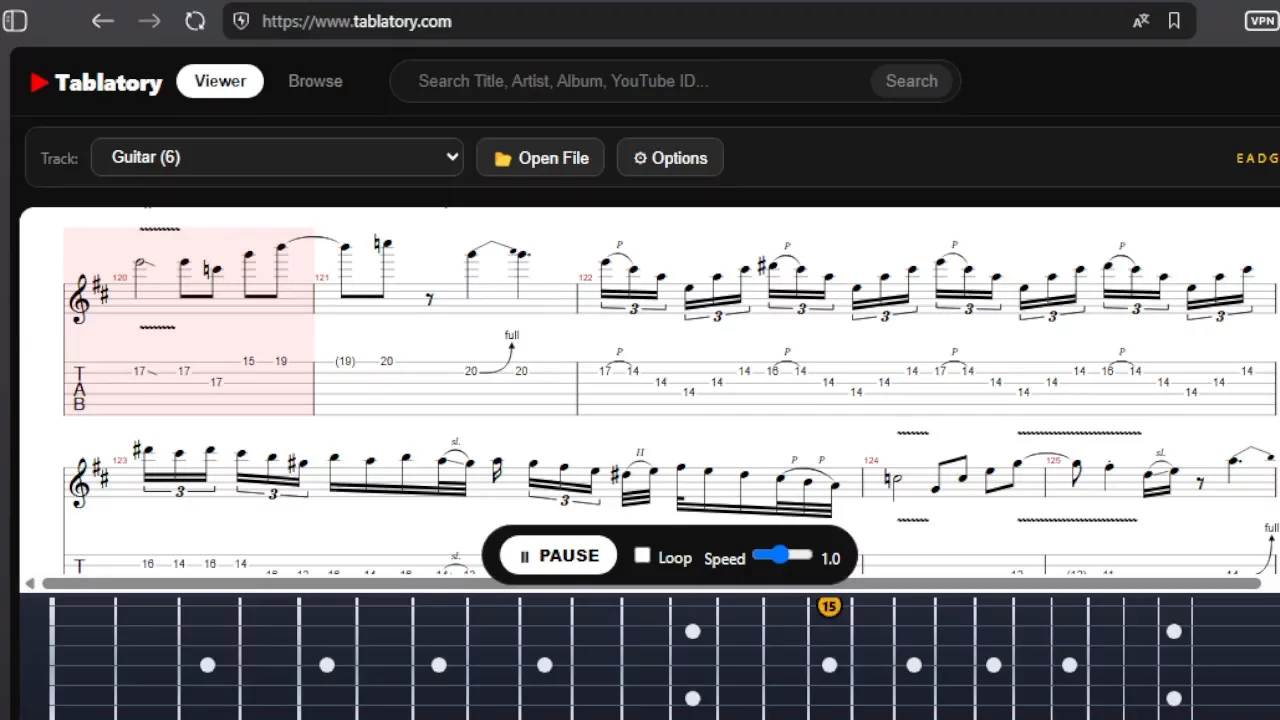Click measure number 123
The image size is (1280, 720).
(x=120, y=461)
